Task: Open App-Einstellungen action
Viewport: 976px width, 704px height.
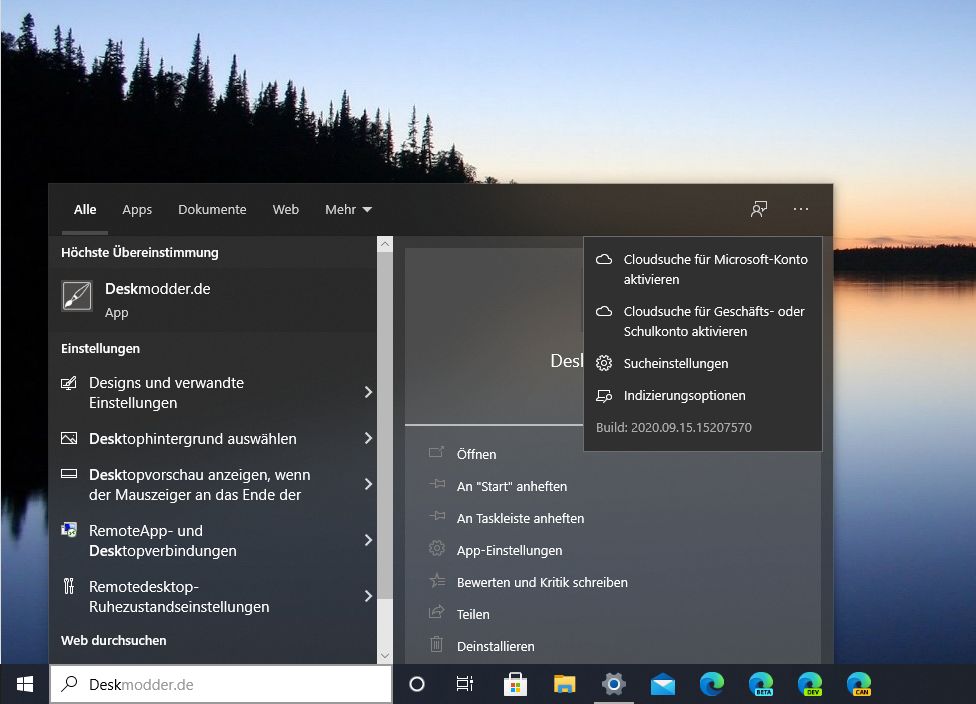Action: (x=509, y=550)
